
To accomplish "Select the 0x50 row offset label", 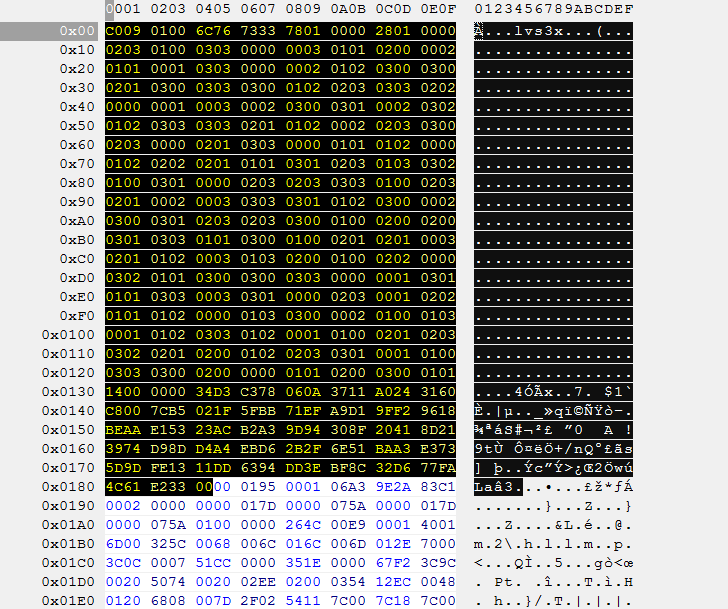I will [77, 126].
